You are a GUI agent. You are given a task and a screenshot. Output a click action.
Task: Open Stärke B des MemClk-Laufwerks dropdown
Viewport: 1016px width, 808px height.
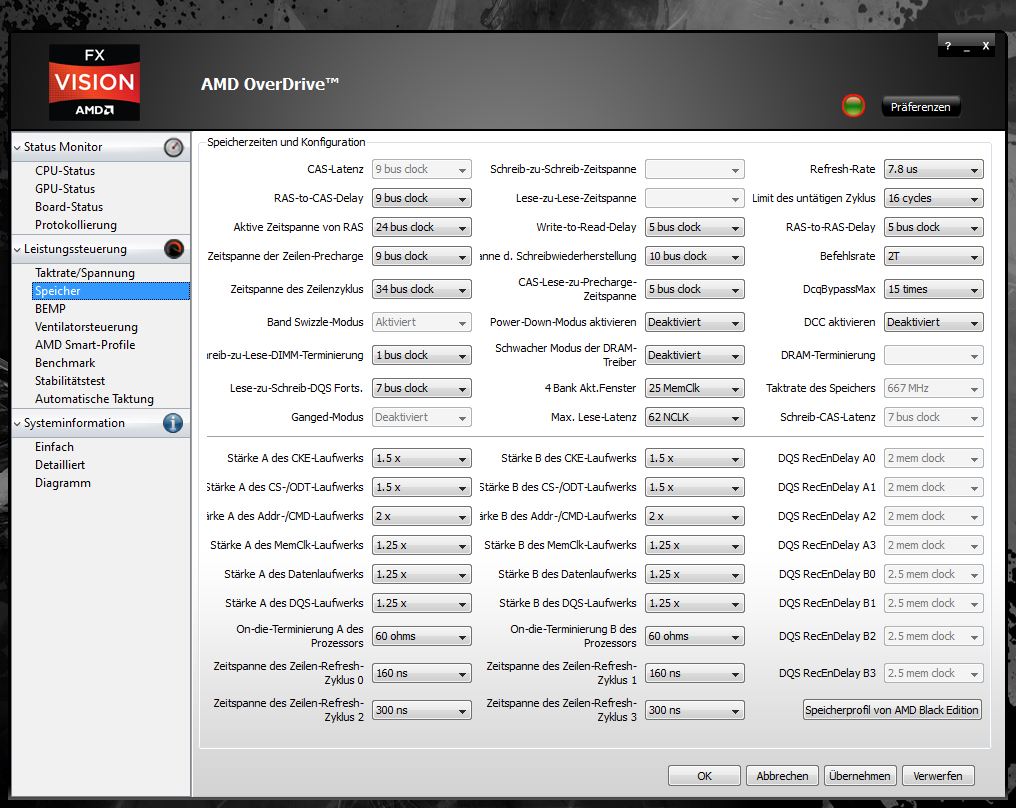point(695,546)
